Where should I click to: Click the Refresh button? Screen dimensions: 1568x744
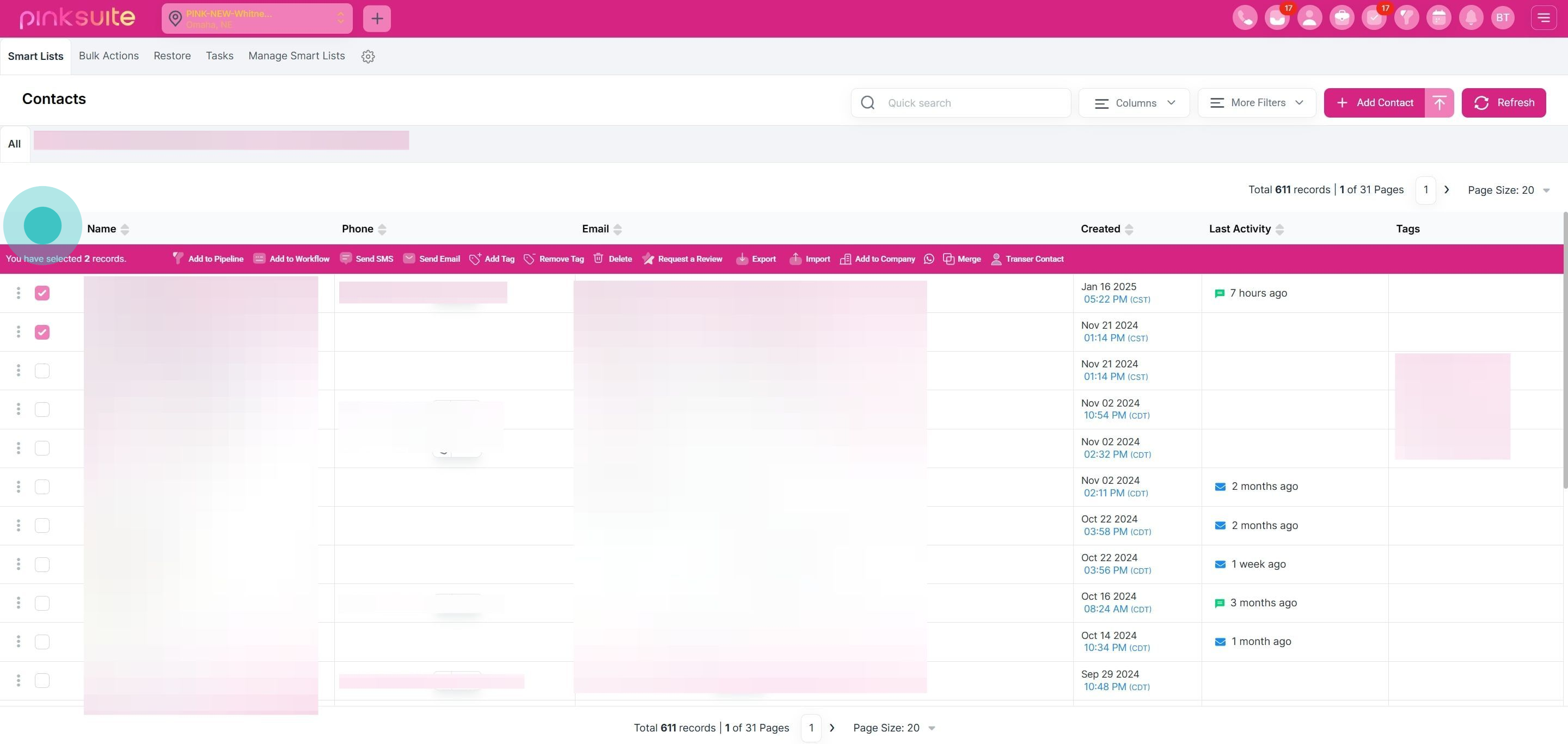1503,103
